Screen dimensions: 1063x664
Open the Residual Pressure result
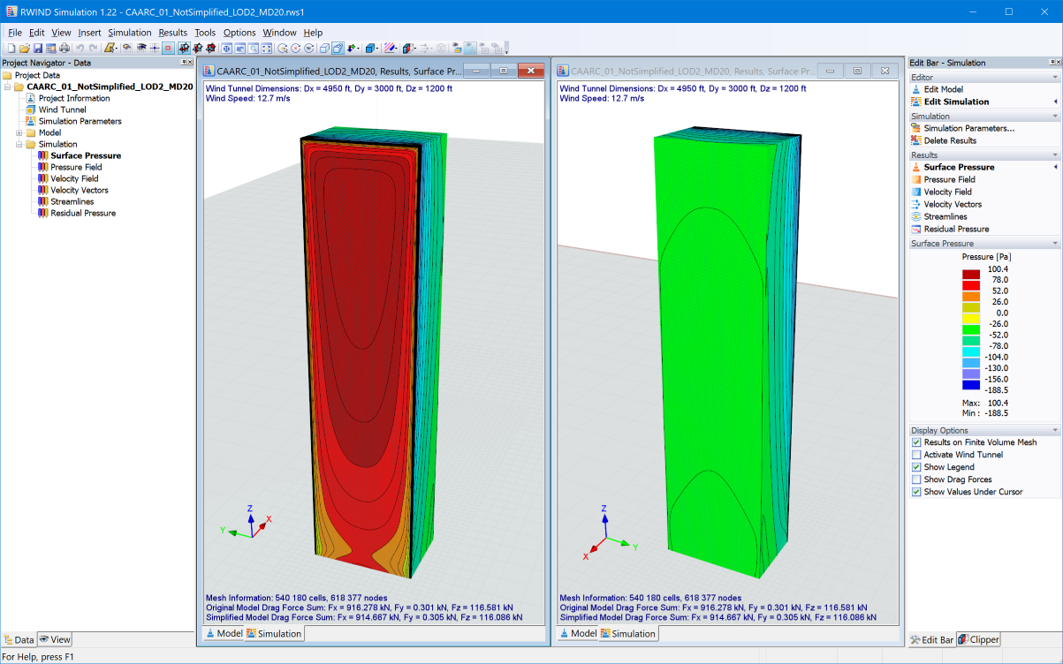point(964,229)
